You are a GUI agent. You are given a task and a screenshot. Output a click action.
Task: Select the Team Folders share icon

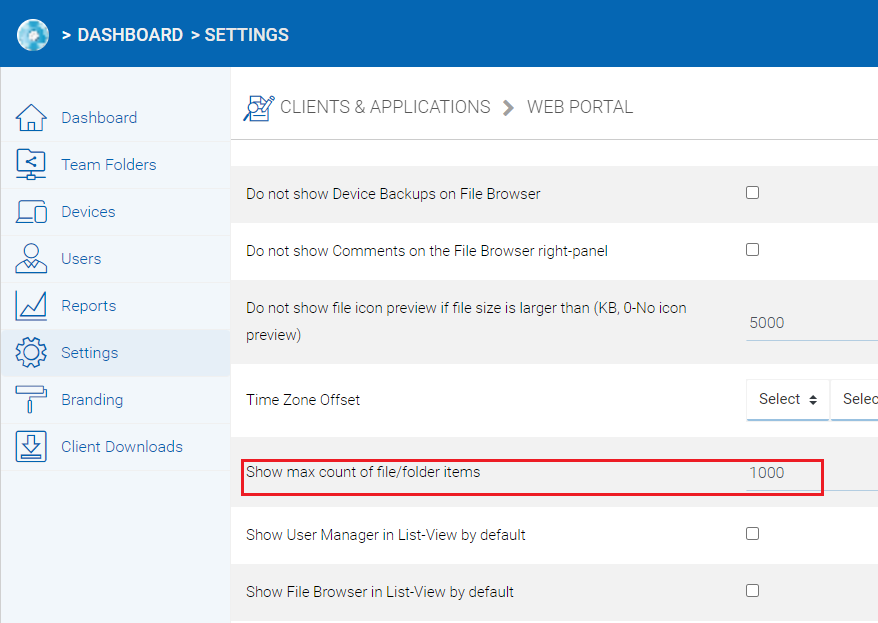point(31,165)
